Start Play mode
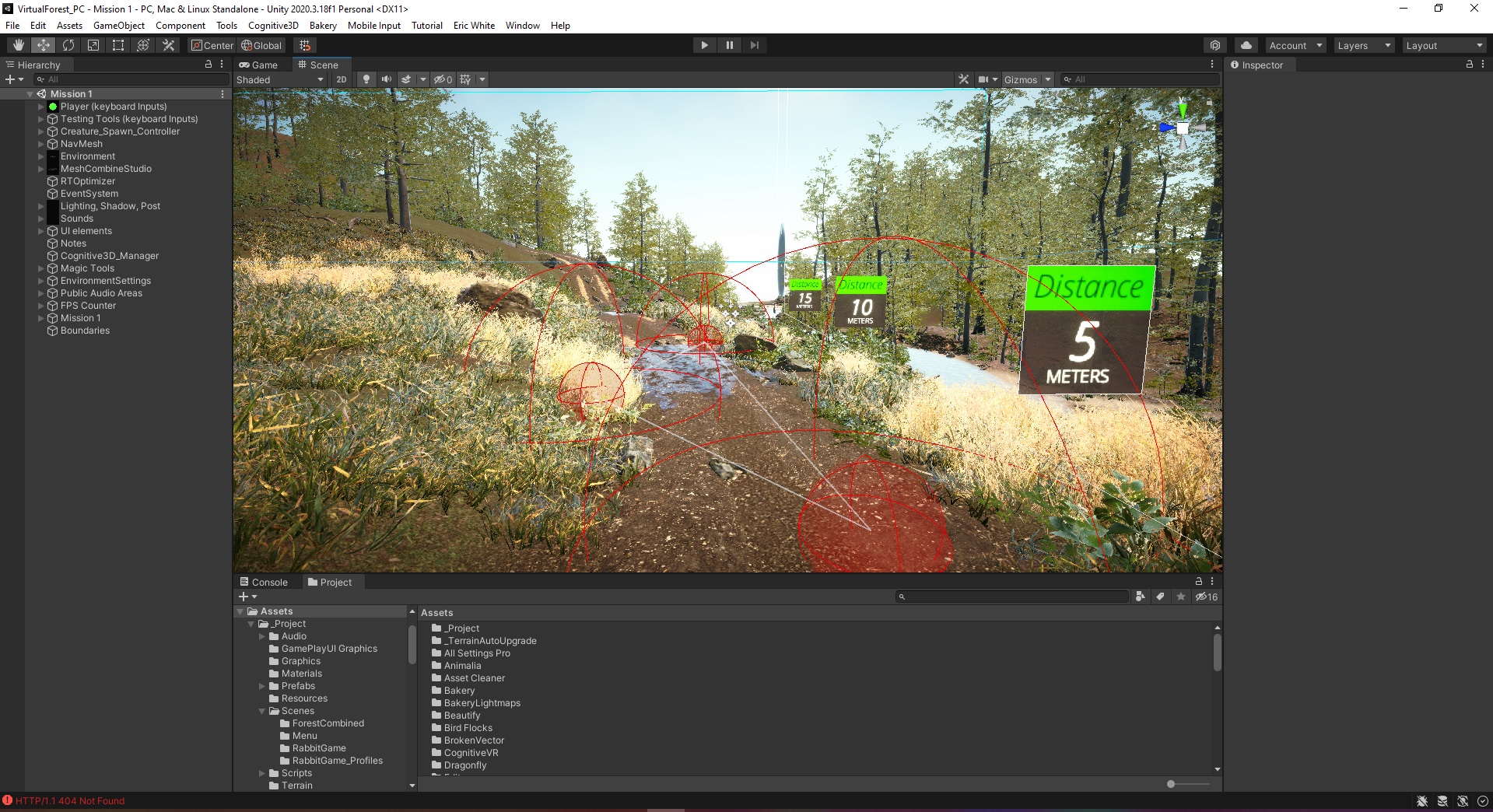The width and height of the screenshot is (1493, 812). 705,45
